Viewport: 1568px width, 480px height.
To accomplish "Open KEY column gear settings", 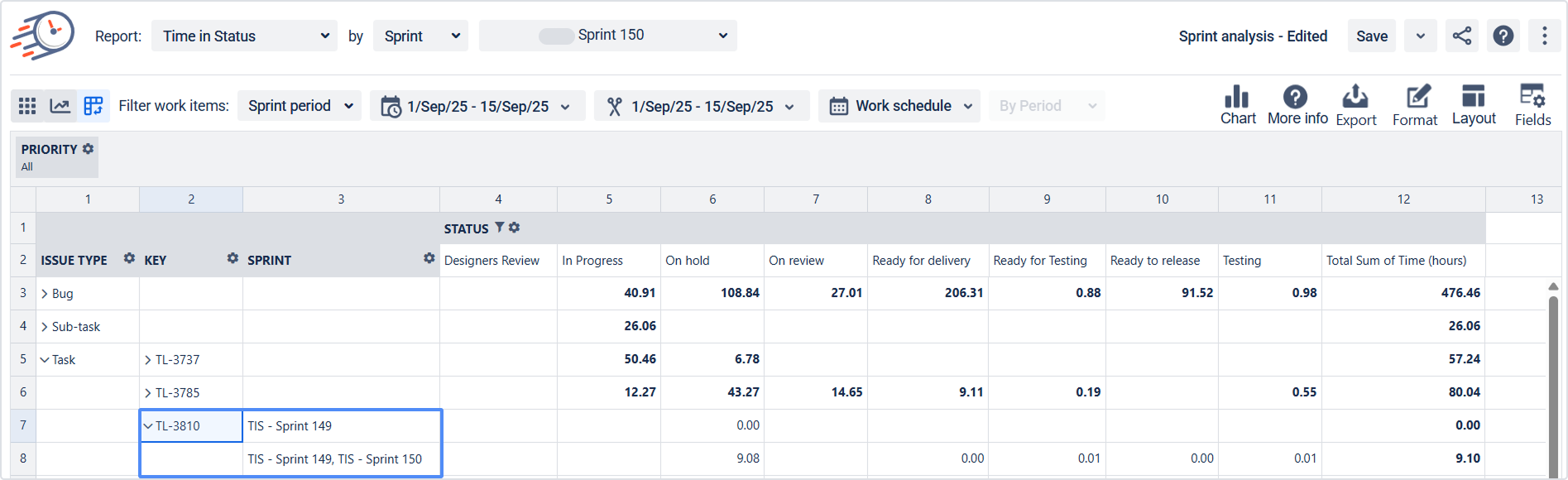I will 233,258.
